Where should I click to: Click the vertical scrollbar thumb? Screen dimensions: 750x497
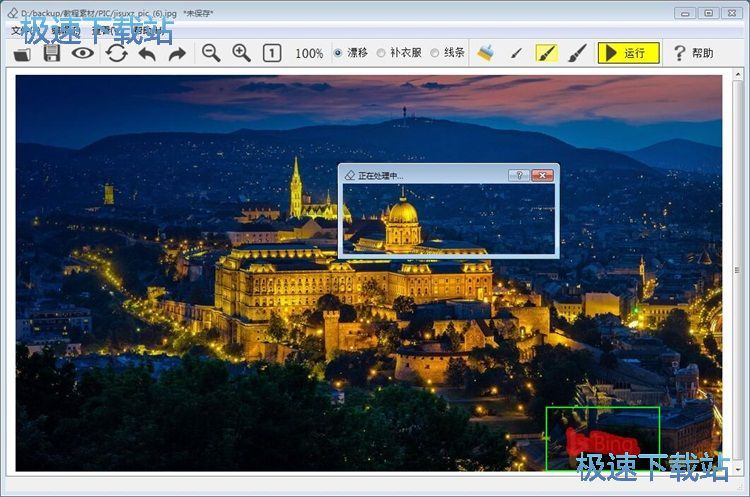pyautogui.click(x=737, y=270)
